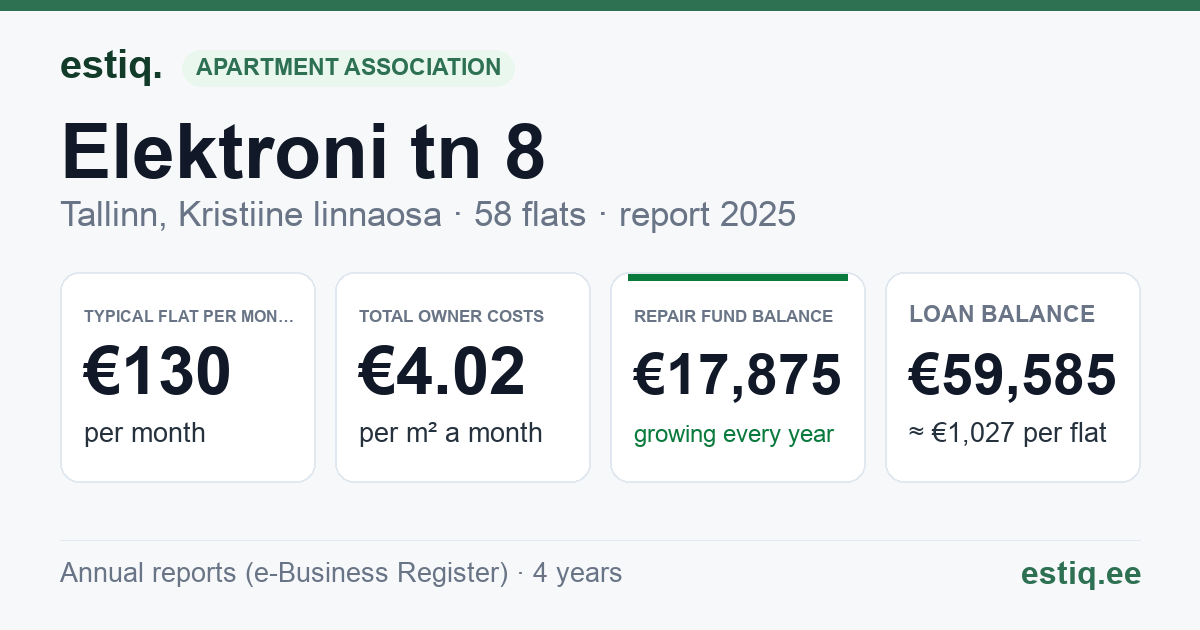Viewport: 1200px width, 630px height.
Task: Click the REPAIR FUND BALANCE label
Action: 733,316
